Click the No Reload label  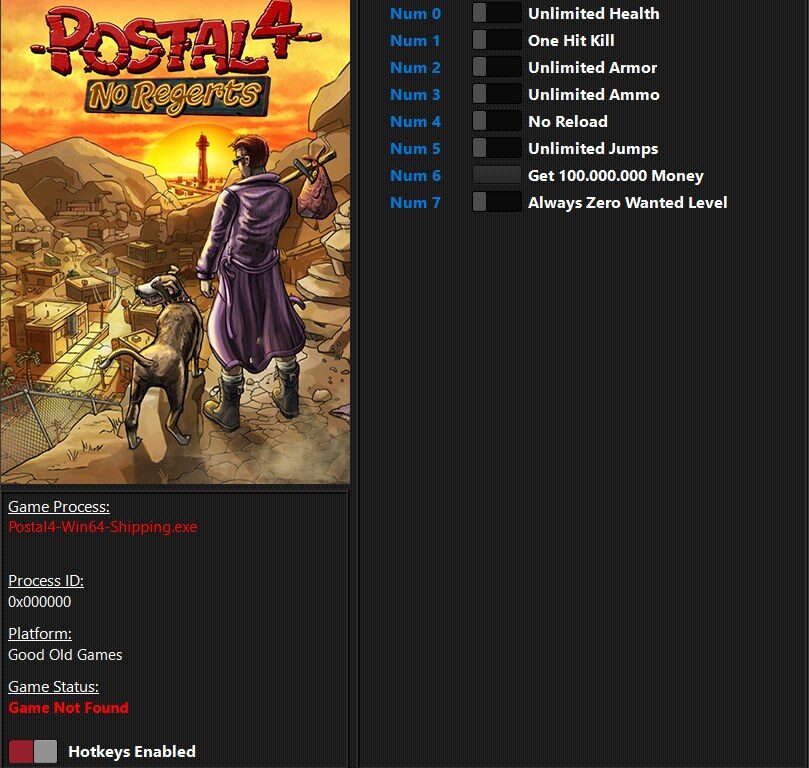tap(568, 122)
